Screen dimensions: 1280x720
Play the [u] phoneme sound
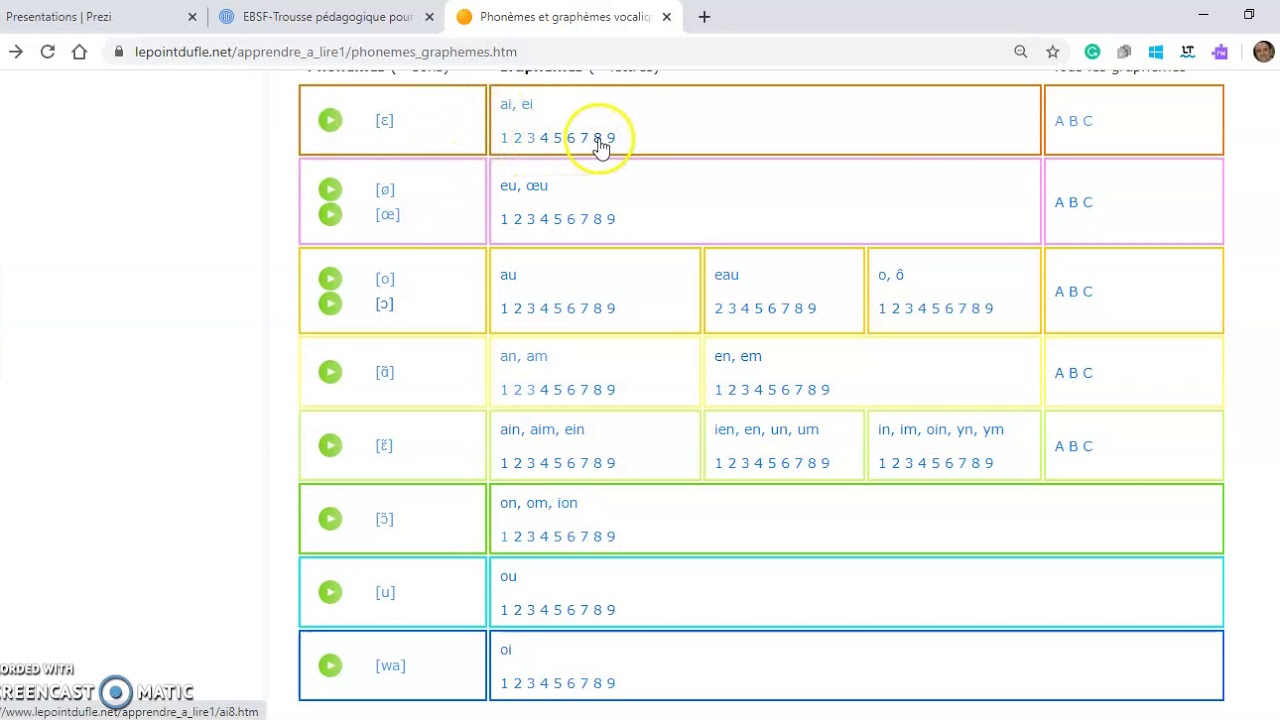(330, 592)
